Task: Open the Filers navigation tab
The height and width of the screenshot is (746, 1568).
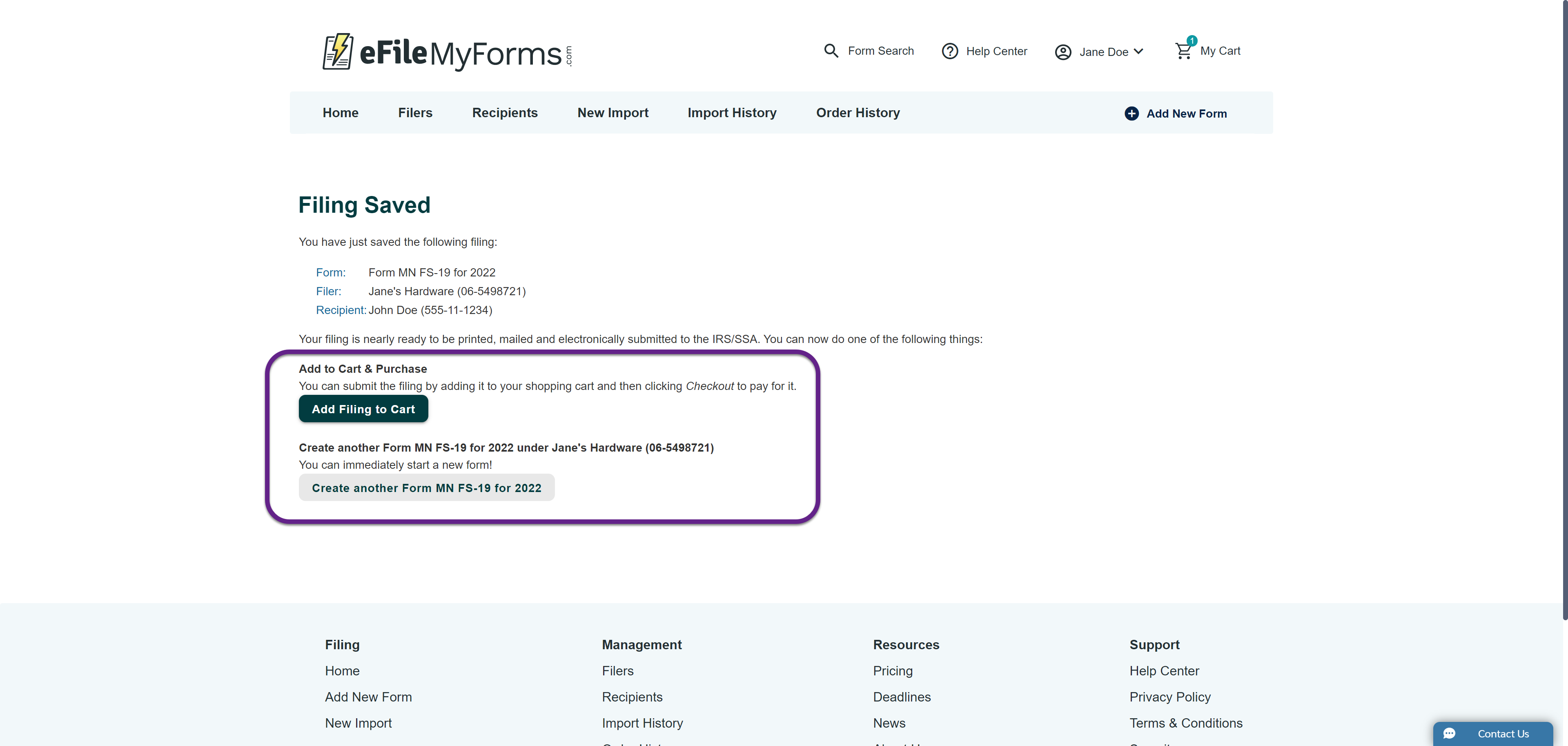Action: (x=415, y=113)
